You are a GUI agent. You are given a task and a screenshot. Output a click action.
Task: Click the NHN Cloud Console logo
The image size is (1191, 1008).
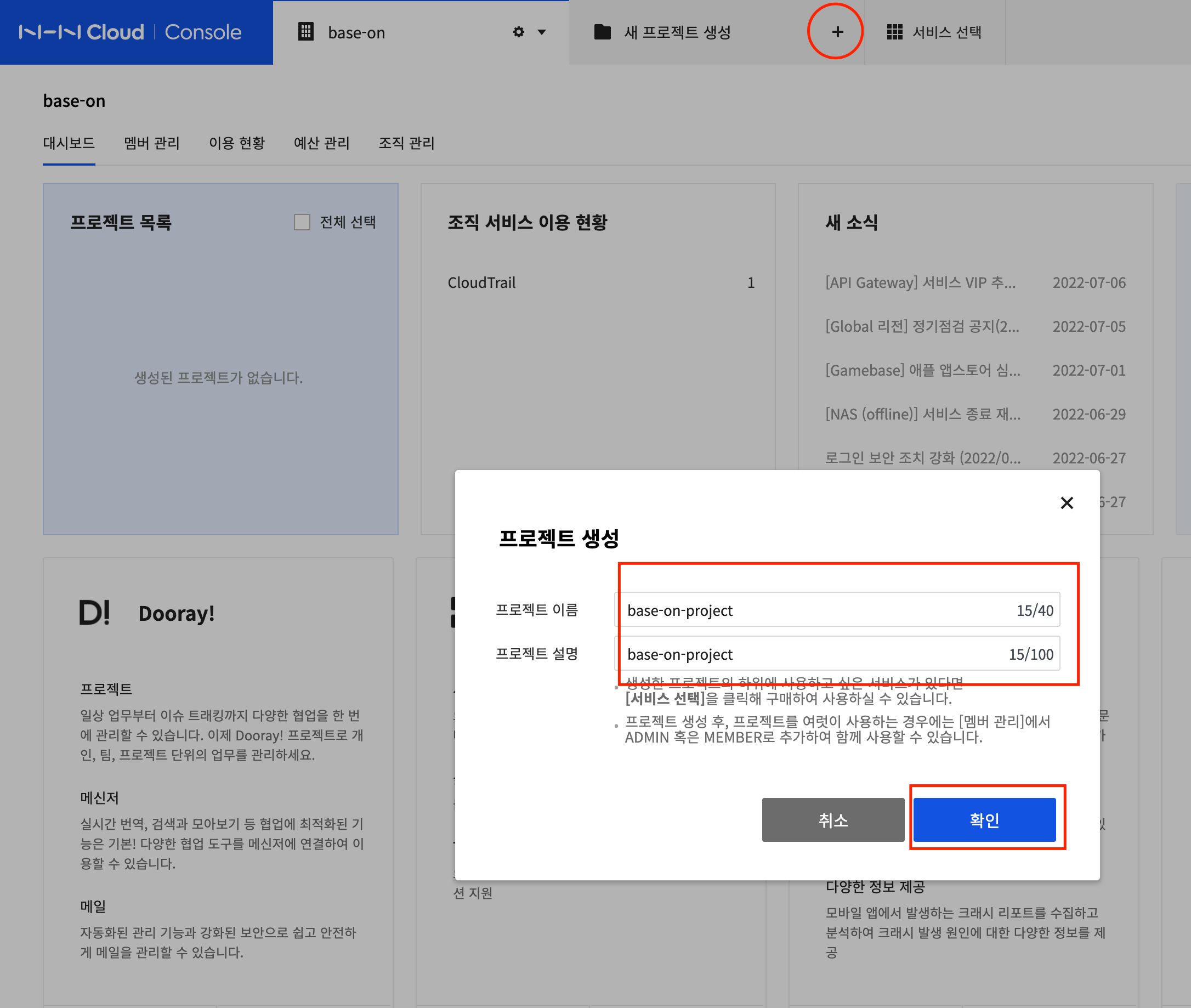(131, 32)
